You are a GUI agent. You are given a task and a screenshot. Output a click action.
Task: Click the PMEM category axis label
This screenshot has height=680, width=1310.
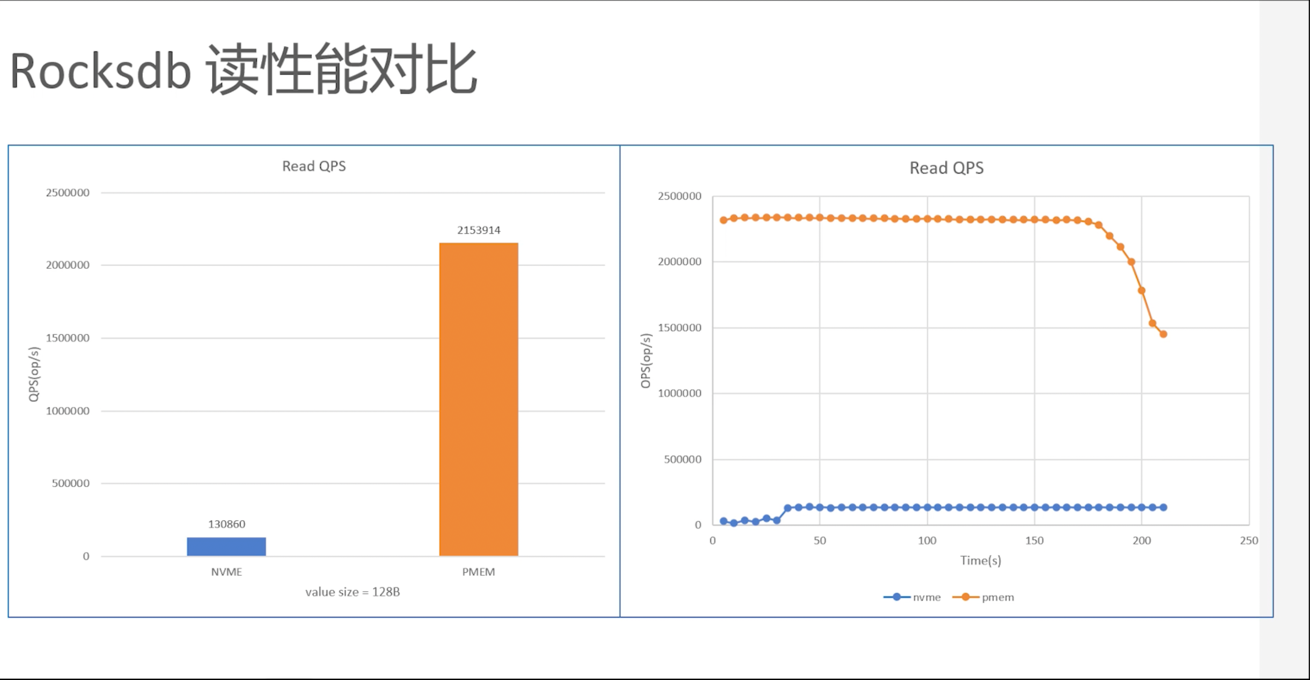479,572
